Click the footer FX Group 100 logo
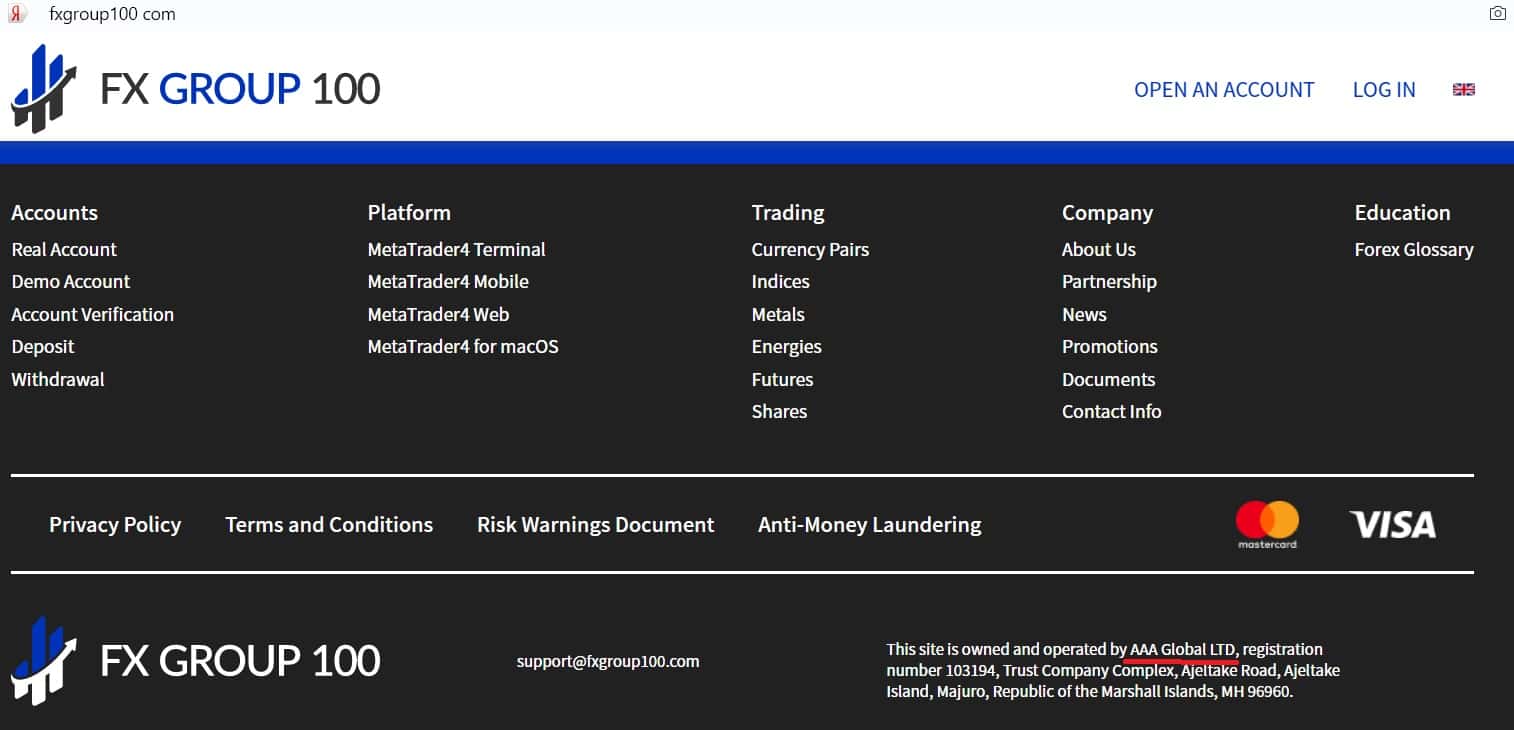Screen dimensions: 1514x730 click(x=195, y=661)
